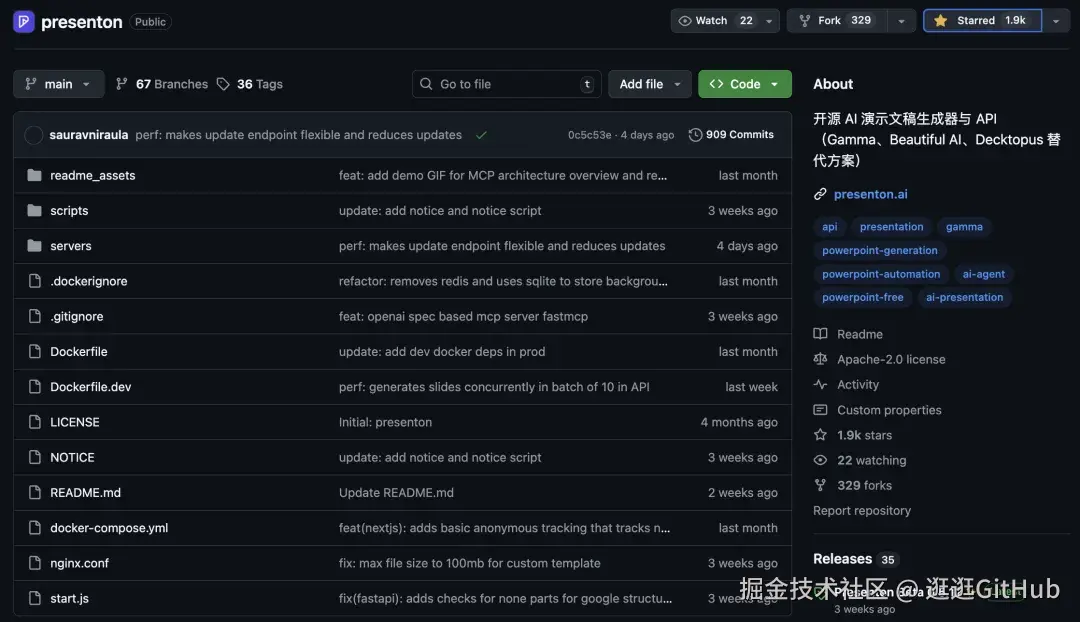
Task: Select the powerpoint-automation topic tag
Action: (880, 273)
